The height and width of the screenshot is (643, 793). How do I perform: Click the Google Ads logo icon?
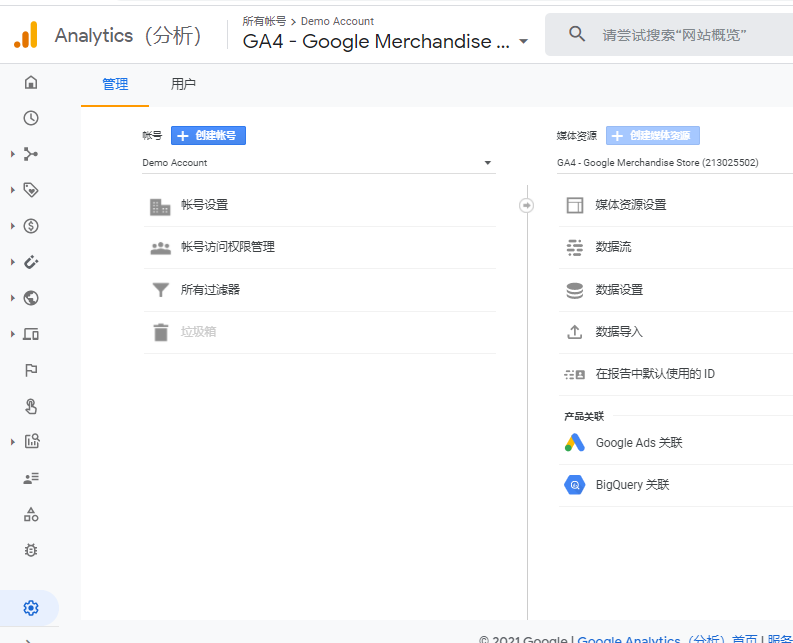tap(575, 443)
